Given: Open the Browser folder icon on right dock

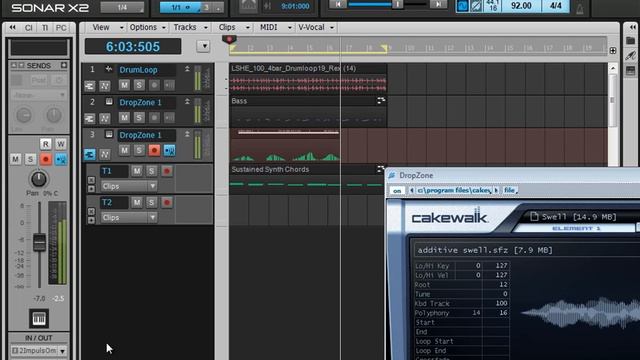Looking at the screenshot, I should click(x=631, y=41).
